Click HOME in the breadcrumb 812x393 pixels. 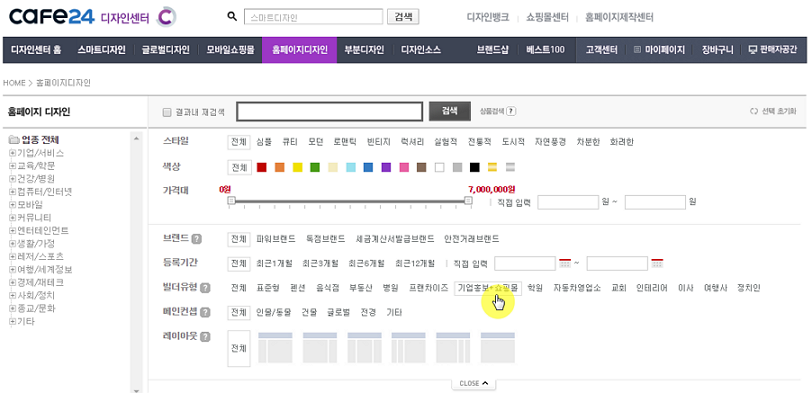click(x=14, y=82)
